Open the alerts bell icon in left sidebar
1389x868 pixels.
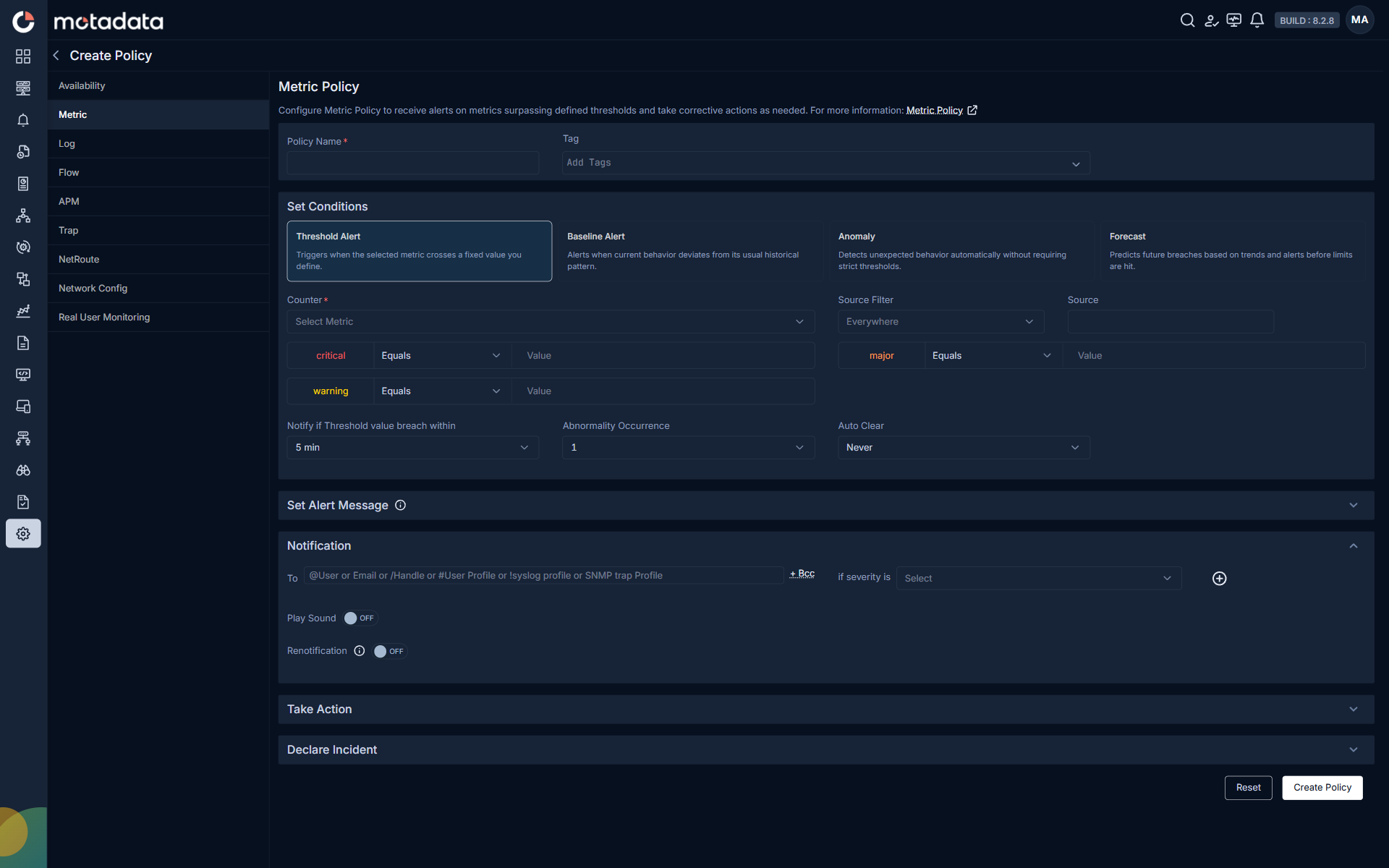[x=23, y=120]
